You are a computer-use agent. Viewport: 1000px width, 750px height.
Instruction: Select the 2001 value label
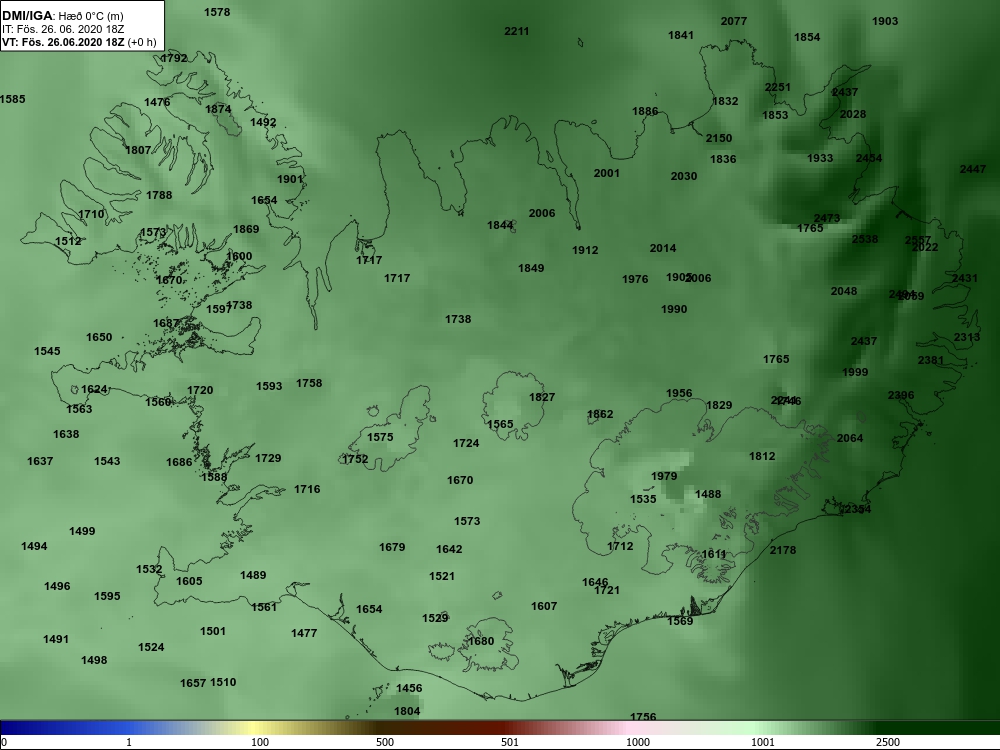[607, 173]
